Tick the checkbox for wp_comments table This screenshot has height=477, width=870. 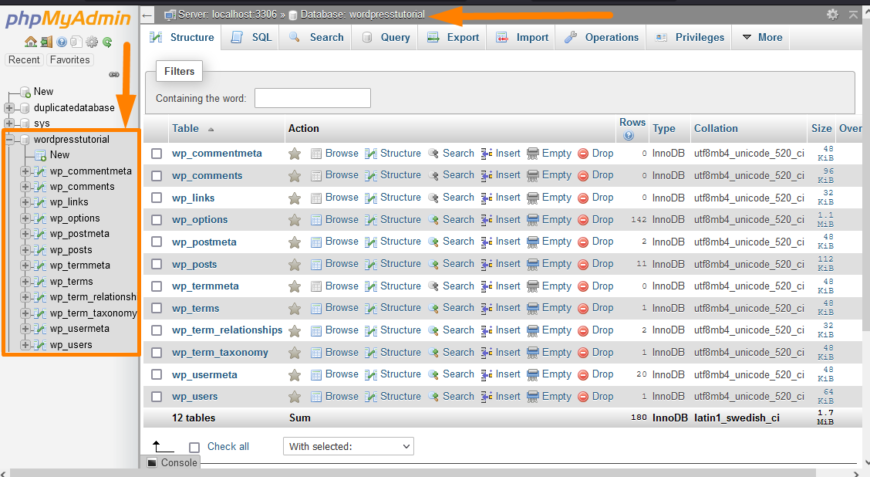(x=157, y=176)
